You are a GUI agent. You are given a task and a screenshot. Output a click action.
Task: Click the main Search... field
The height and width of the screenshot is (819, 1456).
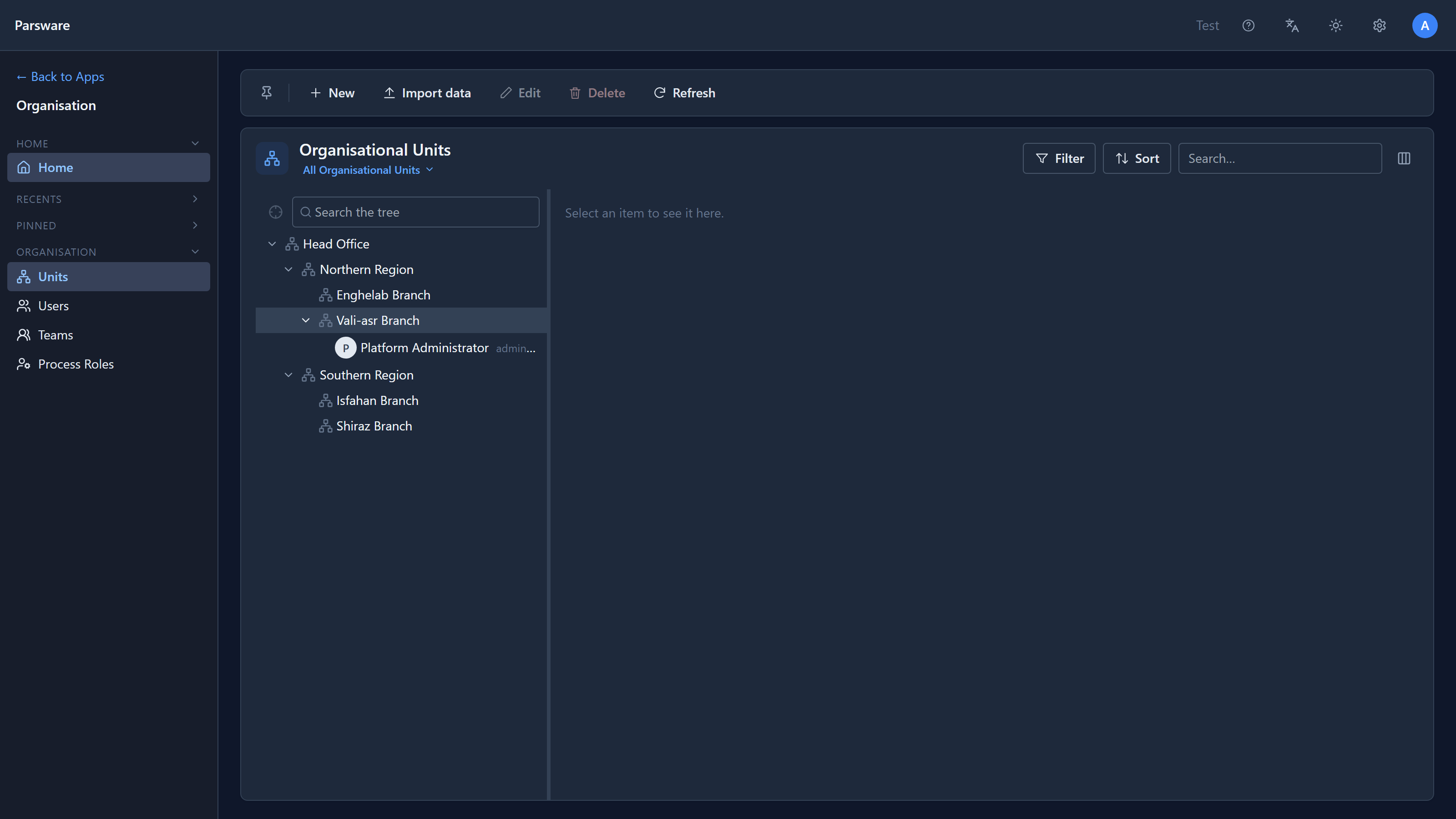1279,158
